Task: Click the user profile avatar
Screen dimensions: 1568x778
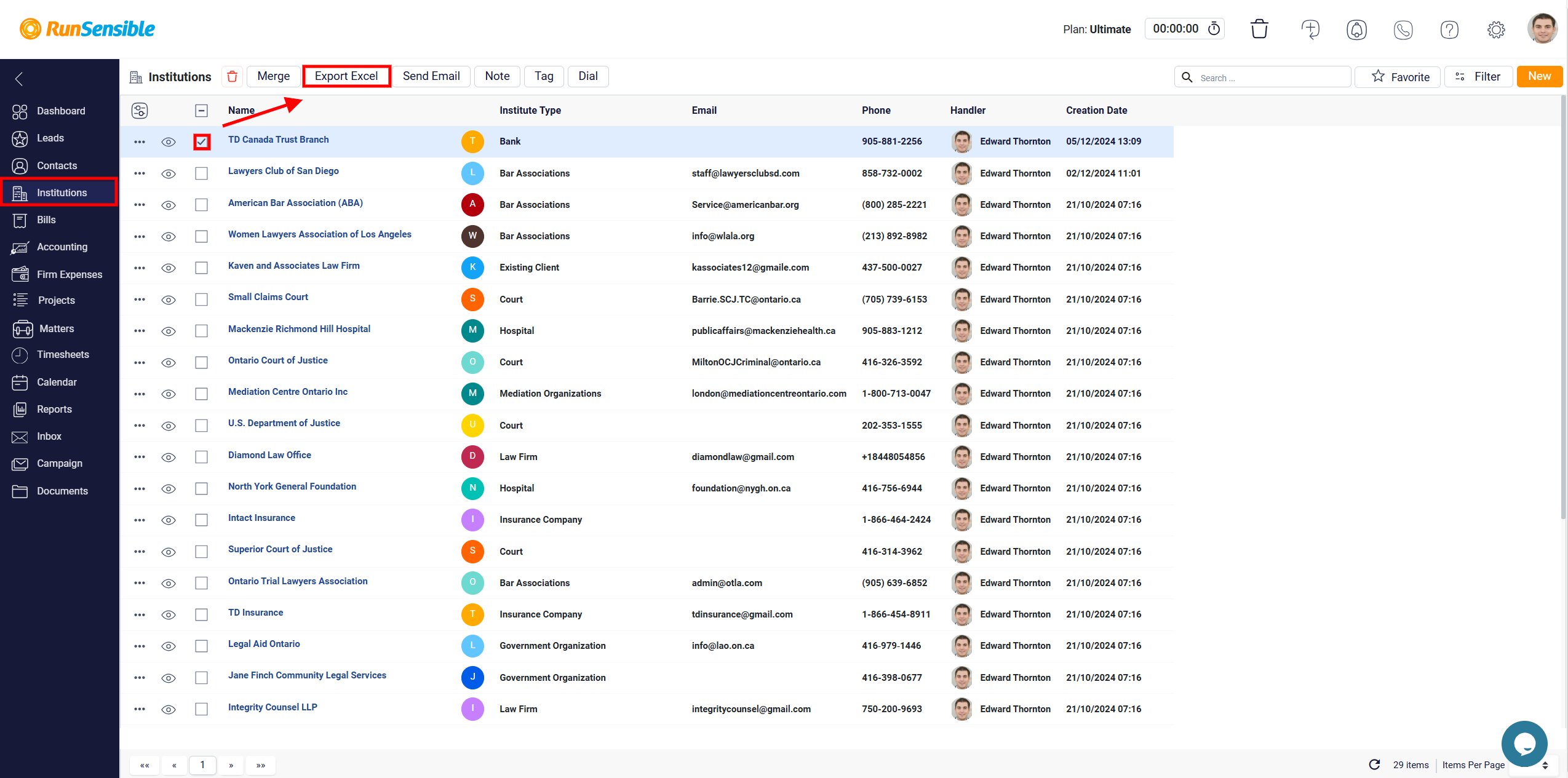Action: pyautogui.click(x=1542, y=28)
